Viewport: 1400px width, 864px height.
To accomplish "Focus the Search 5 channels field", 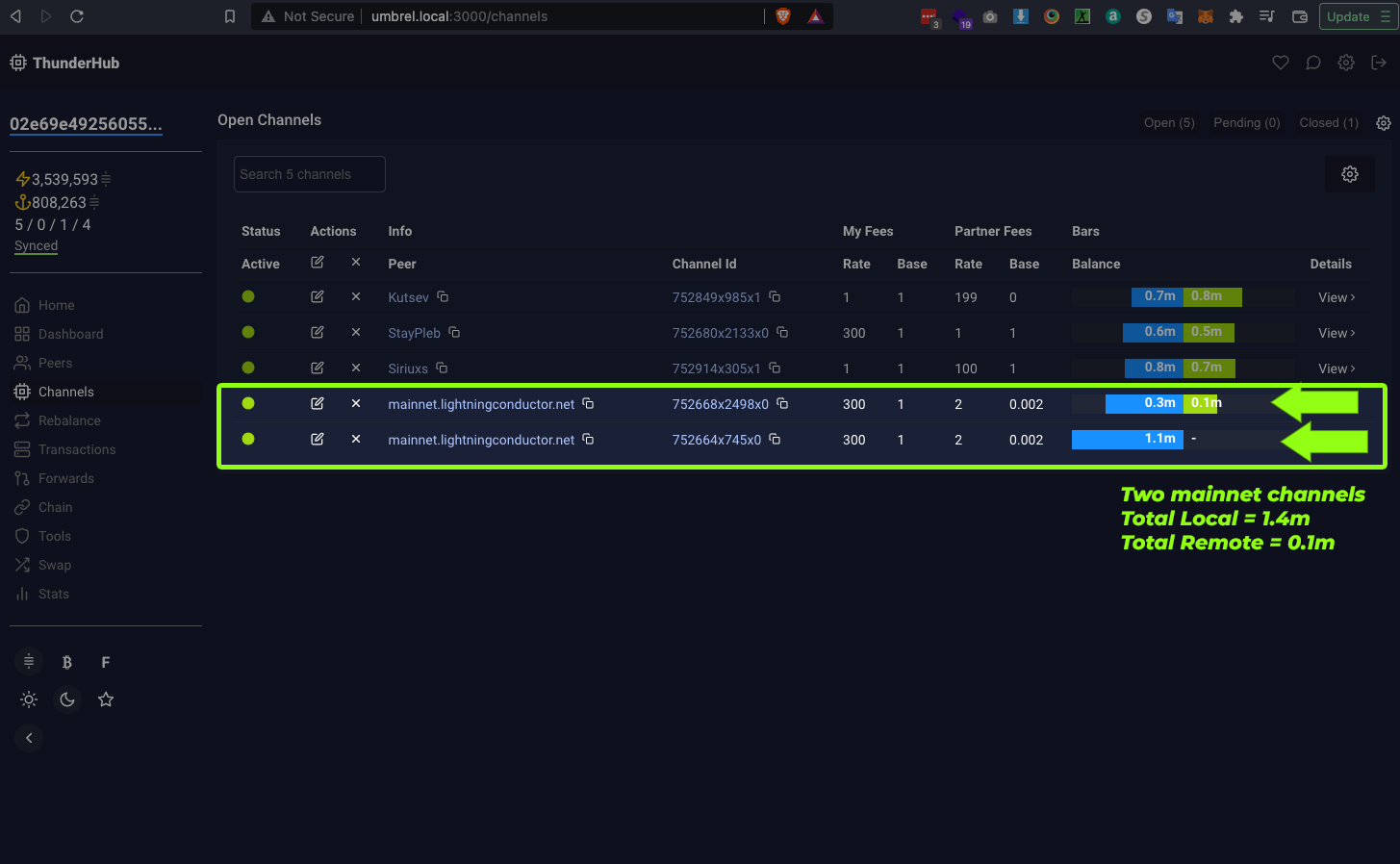I will (x=310, y=174).
